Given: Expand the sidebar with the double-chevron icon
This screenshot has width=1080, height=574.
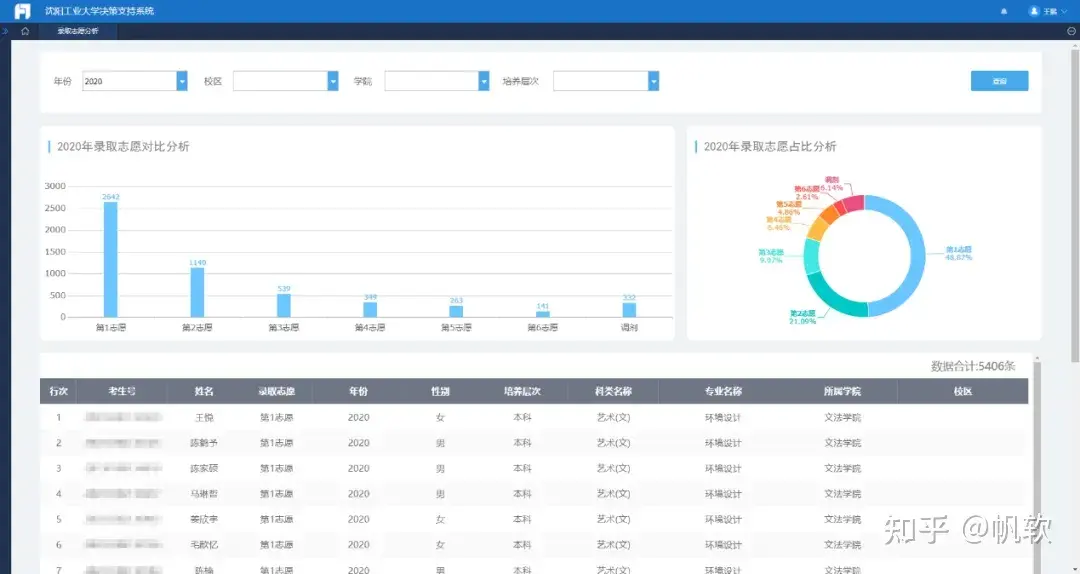Looking at the screenshot, I should 5,31.
